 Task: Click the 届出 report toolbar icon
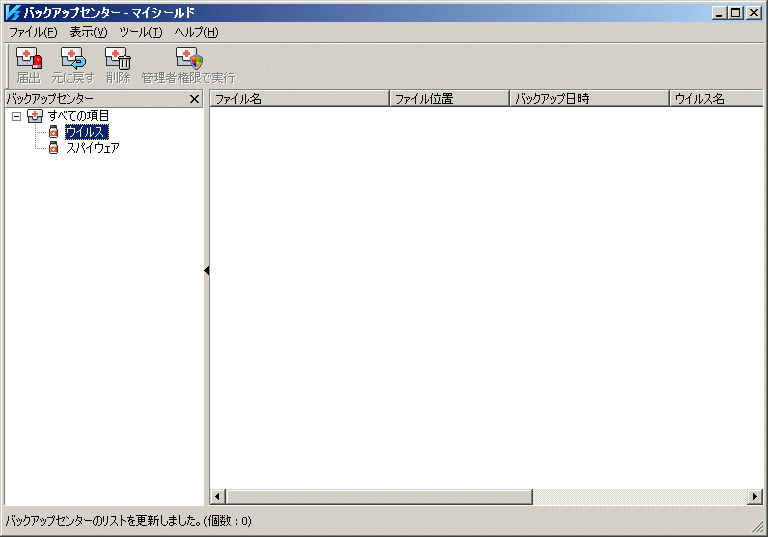[x=29, y=58]
